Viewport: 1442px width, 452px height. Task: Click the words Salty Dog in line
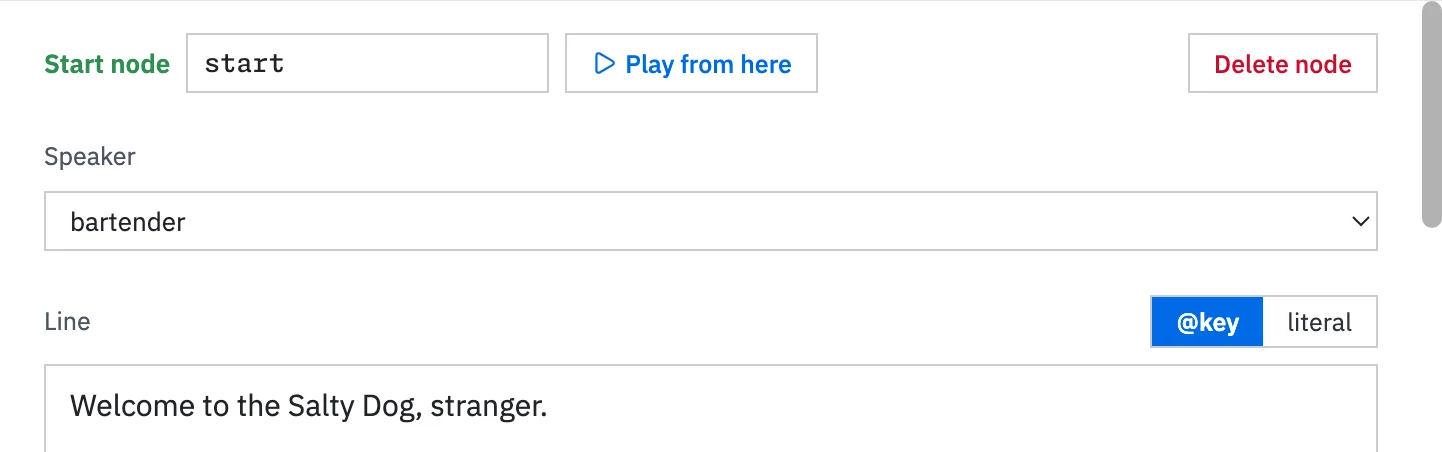click(x=355, y=407)
